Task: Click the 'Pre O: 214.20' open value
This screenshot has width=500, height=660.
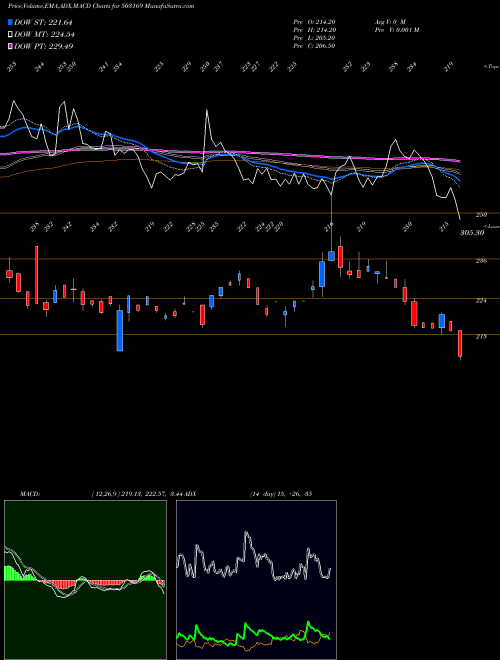Action: coord(314,22)
